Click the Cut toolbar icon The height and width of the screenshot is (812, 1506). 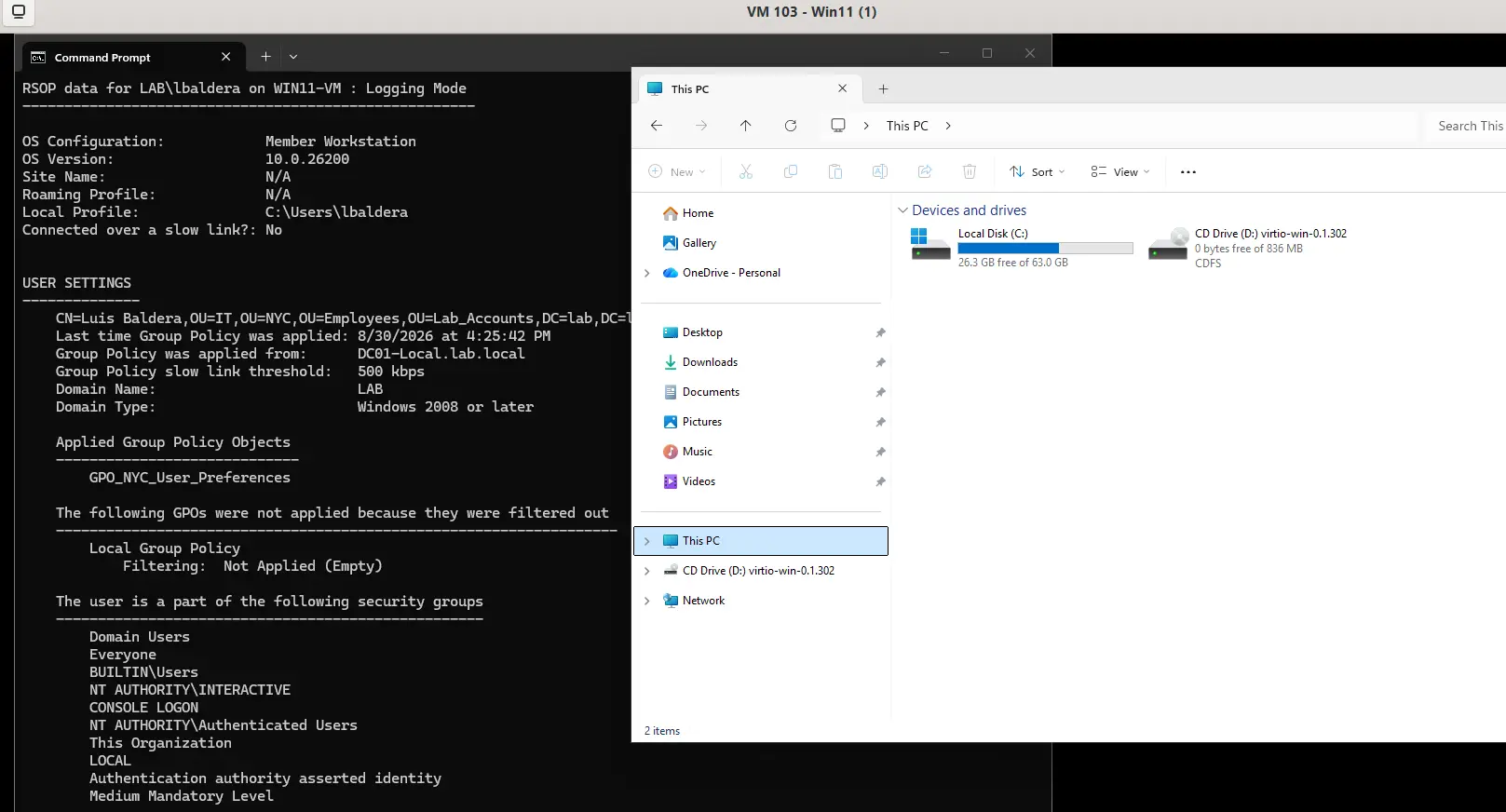click(x=746, y=171)
